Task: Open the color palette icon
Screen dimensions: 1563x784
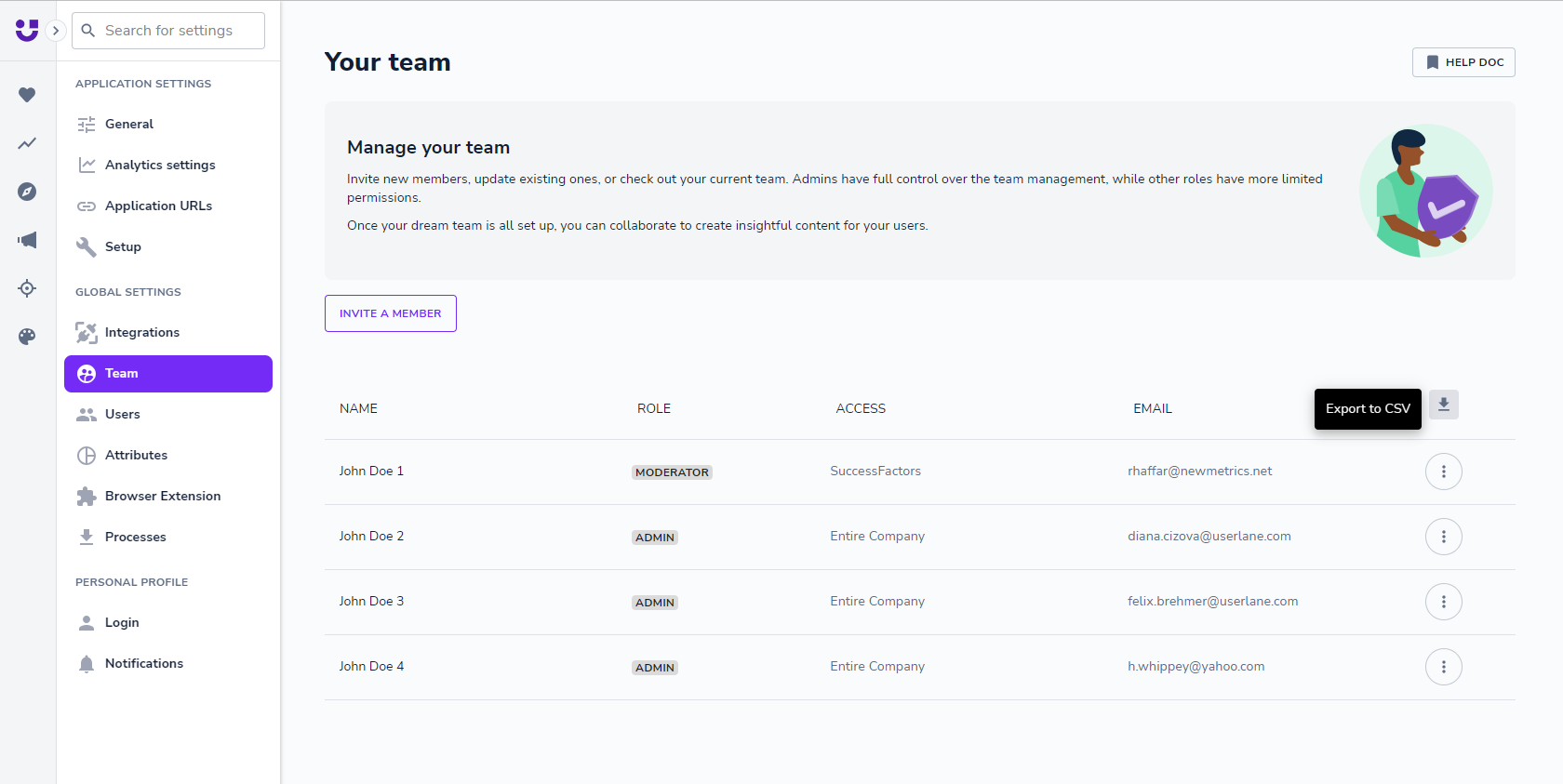Action: 27,337
